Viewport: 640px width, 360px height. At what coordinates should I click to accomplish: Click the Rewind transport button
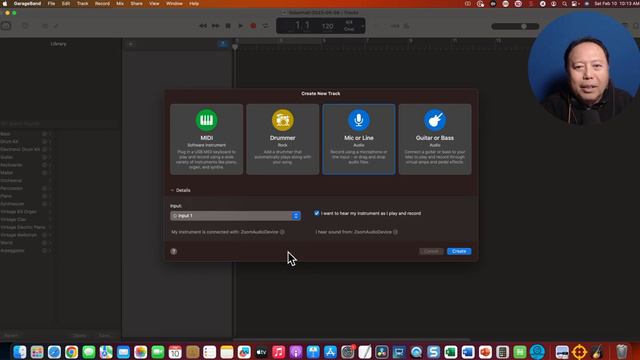pos(203,26)
